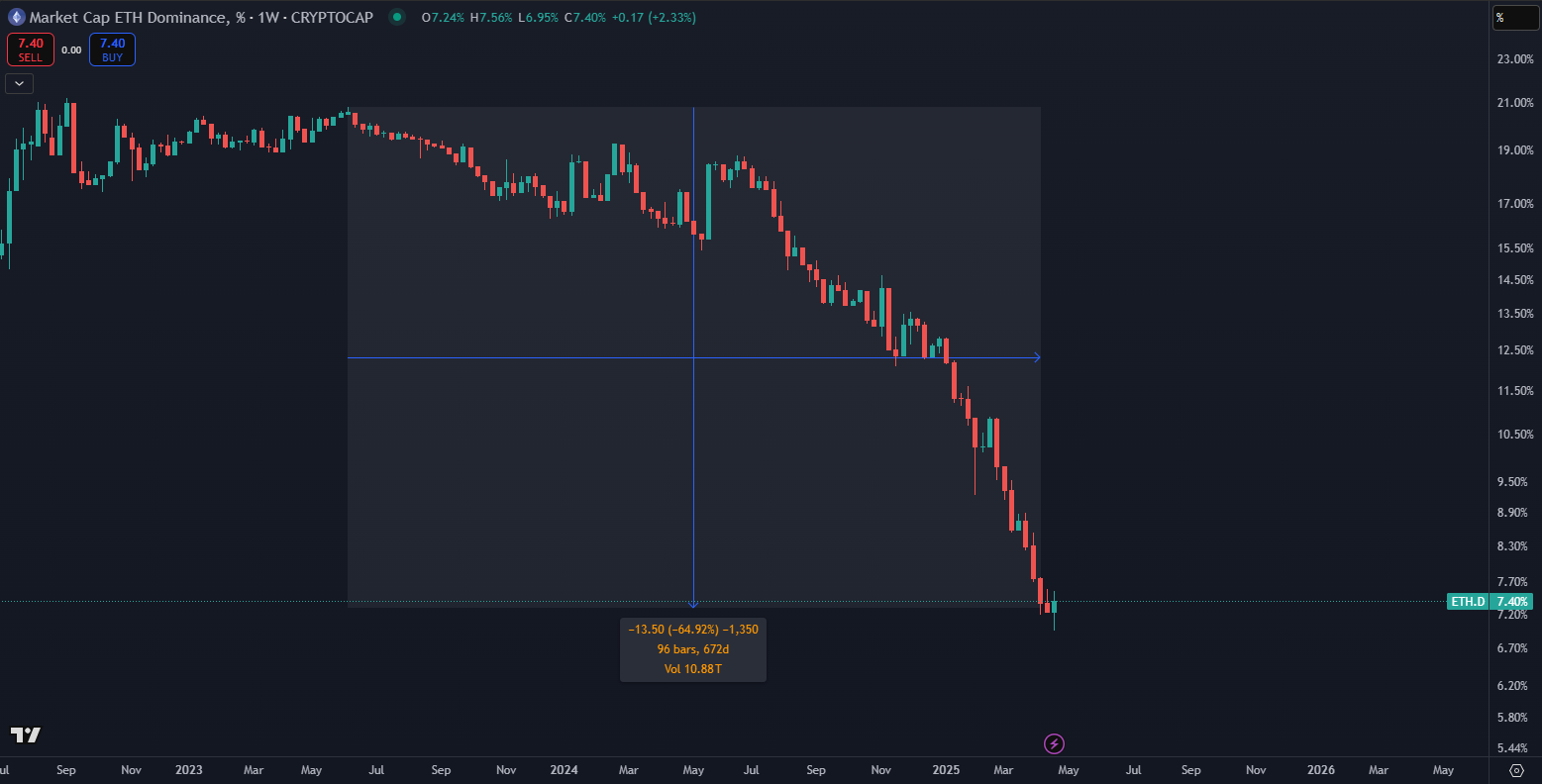Toggle the percent scale mode button

(x=1516, y=18)
